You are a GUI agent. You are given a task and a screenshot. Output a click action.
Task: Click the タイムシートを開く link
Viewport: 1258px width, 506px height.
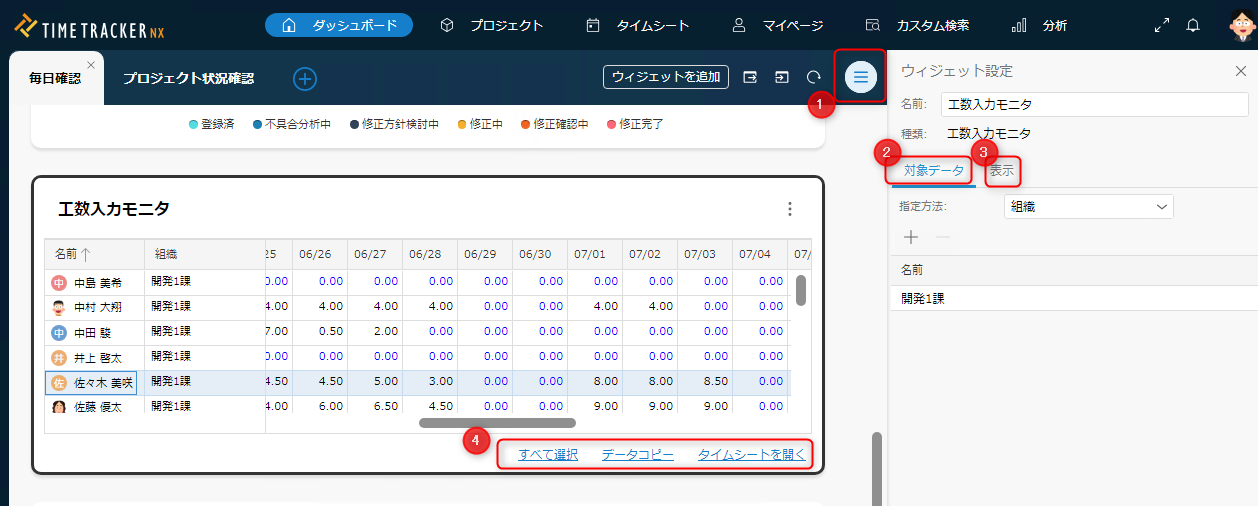coord(751,455)
